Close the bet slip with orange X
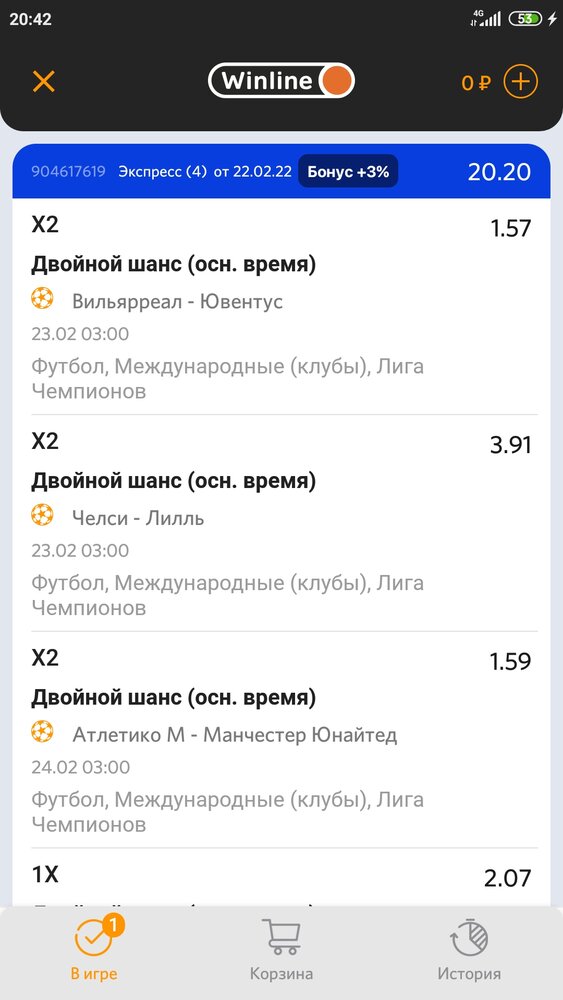The height and width of the screenshot is (1000, 563). [x=43, y=82]
